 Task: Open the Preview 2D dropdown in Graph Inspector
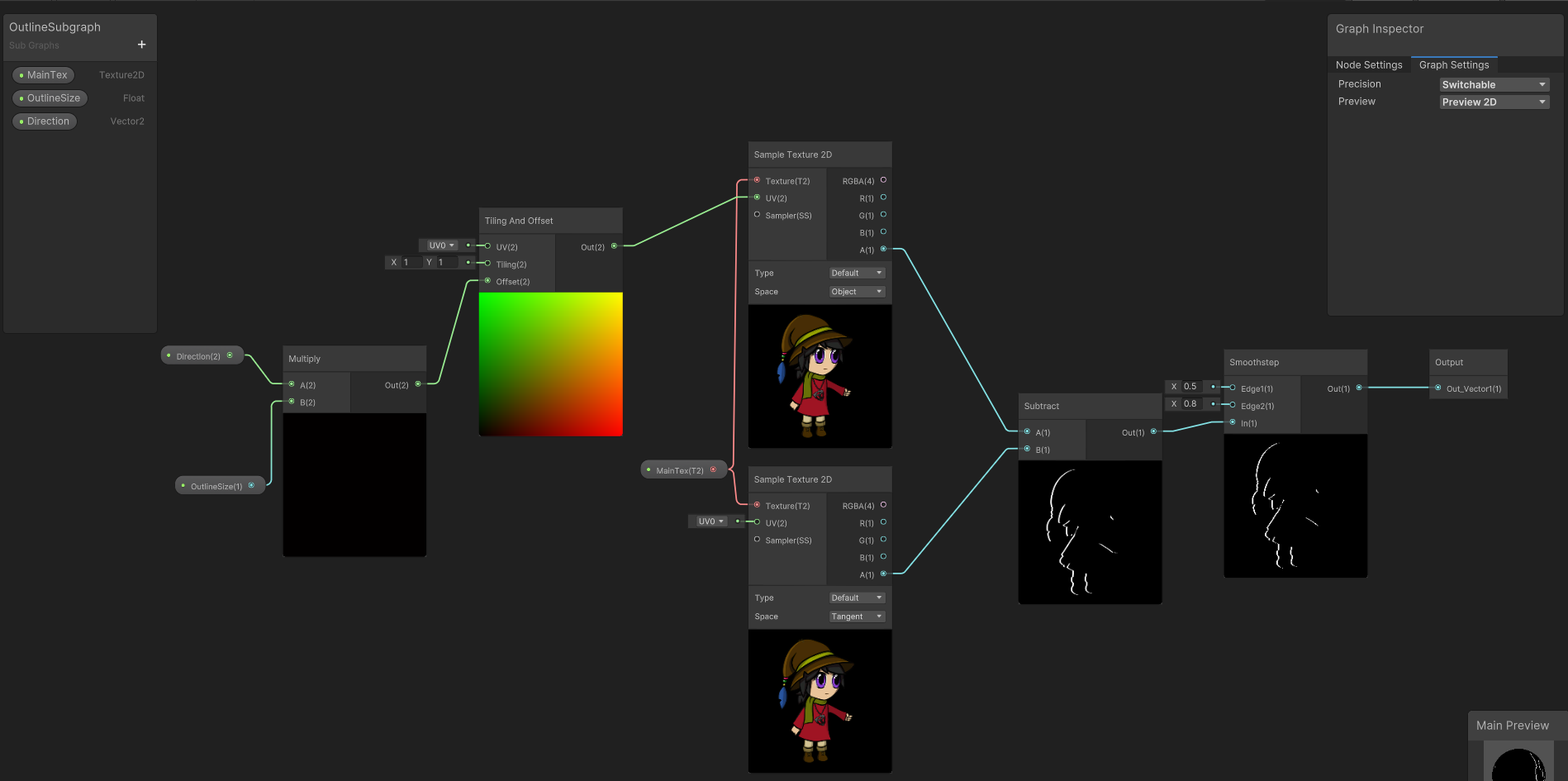point(1493,101)
